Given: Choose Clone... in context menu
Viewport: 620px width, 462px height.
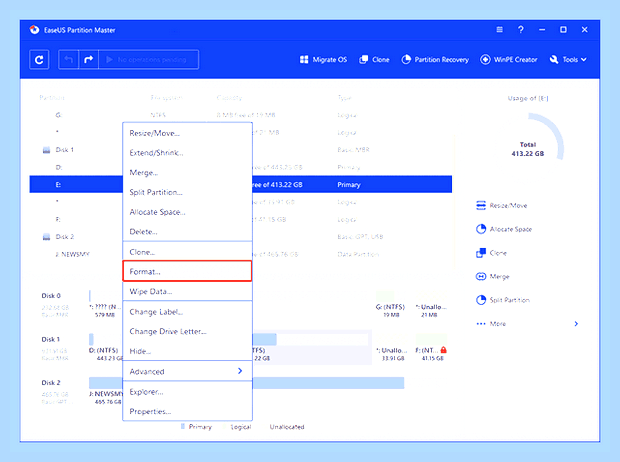Looking at the screenshot, I should click(187, 252).
